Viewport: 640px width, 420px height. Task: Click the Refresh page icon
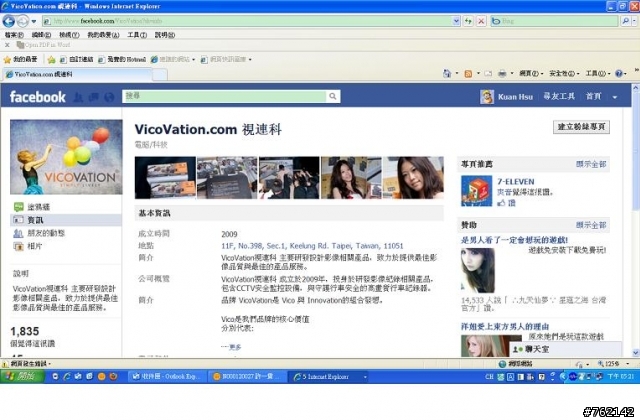[x=468, y=21]
